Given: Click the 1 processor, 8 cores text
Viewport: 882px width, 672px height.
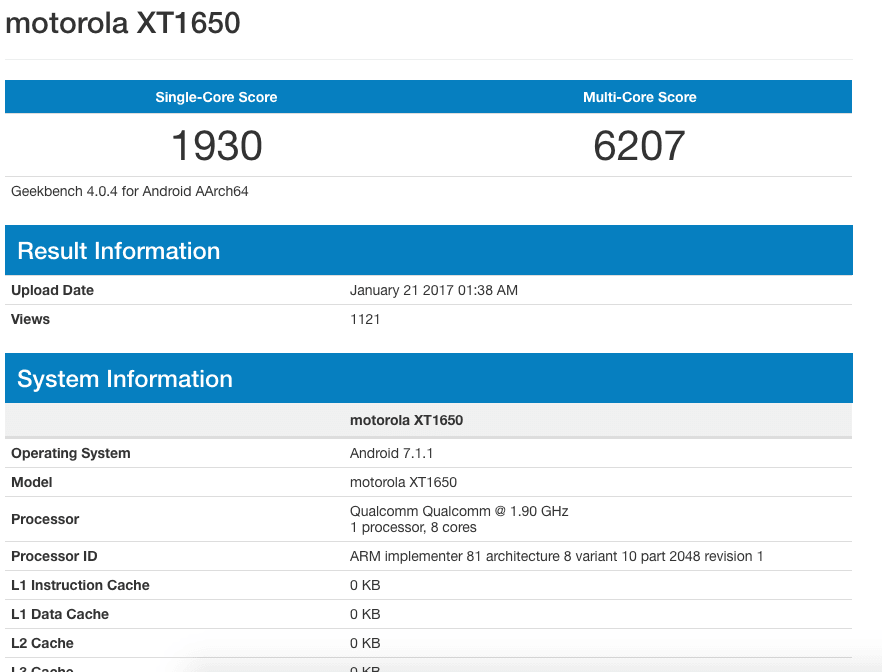Looking at the screenshot, I should 413,527.
